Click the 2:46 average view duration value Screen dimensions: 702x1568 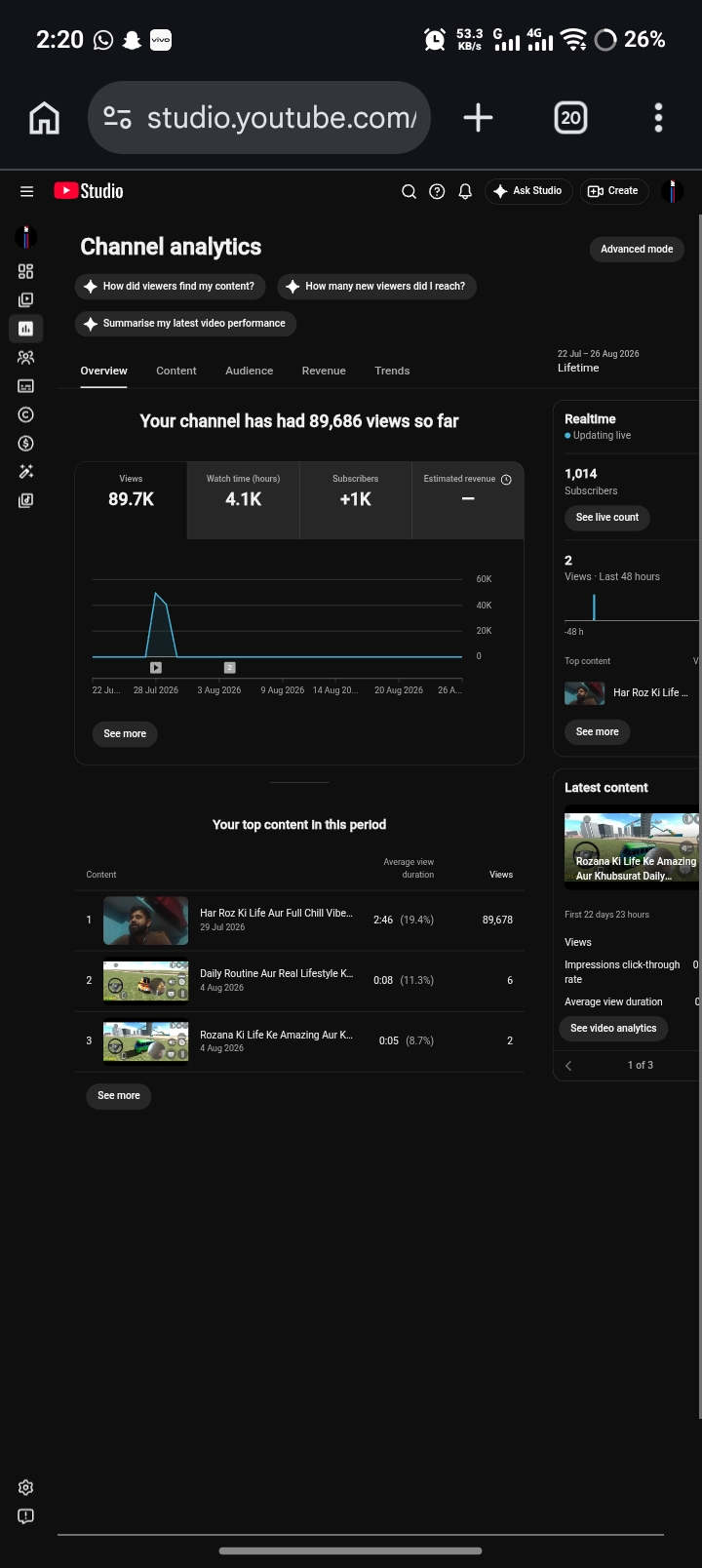(383, 921)
